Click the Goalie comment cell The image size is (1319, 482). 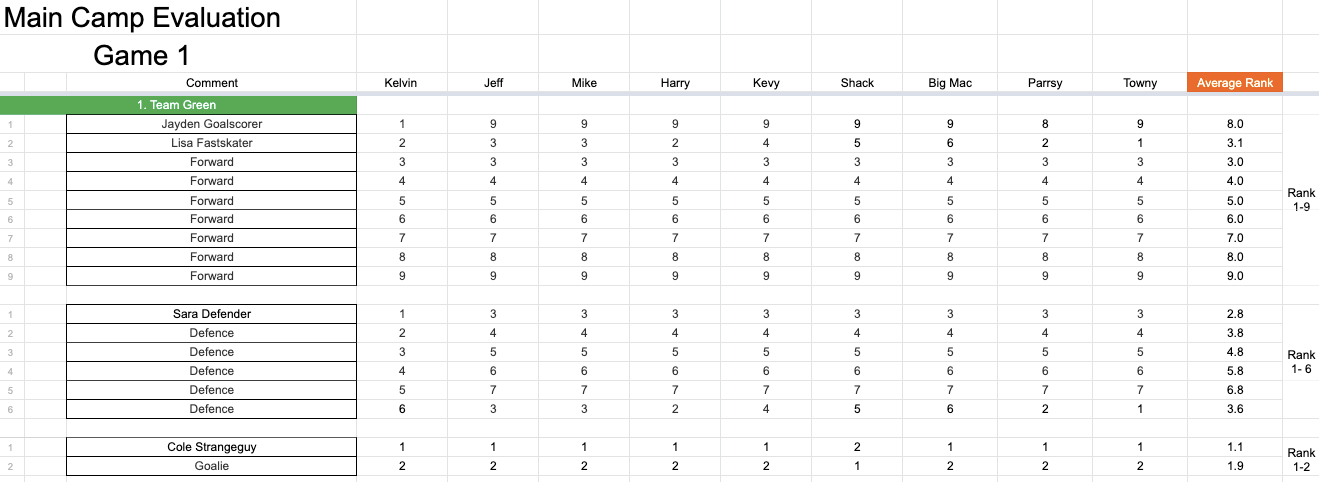pos(211,466)
